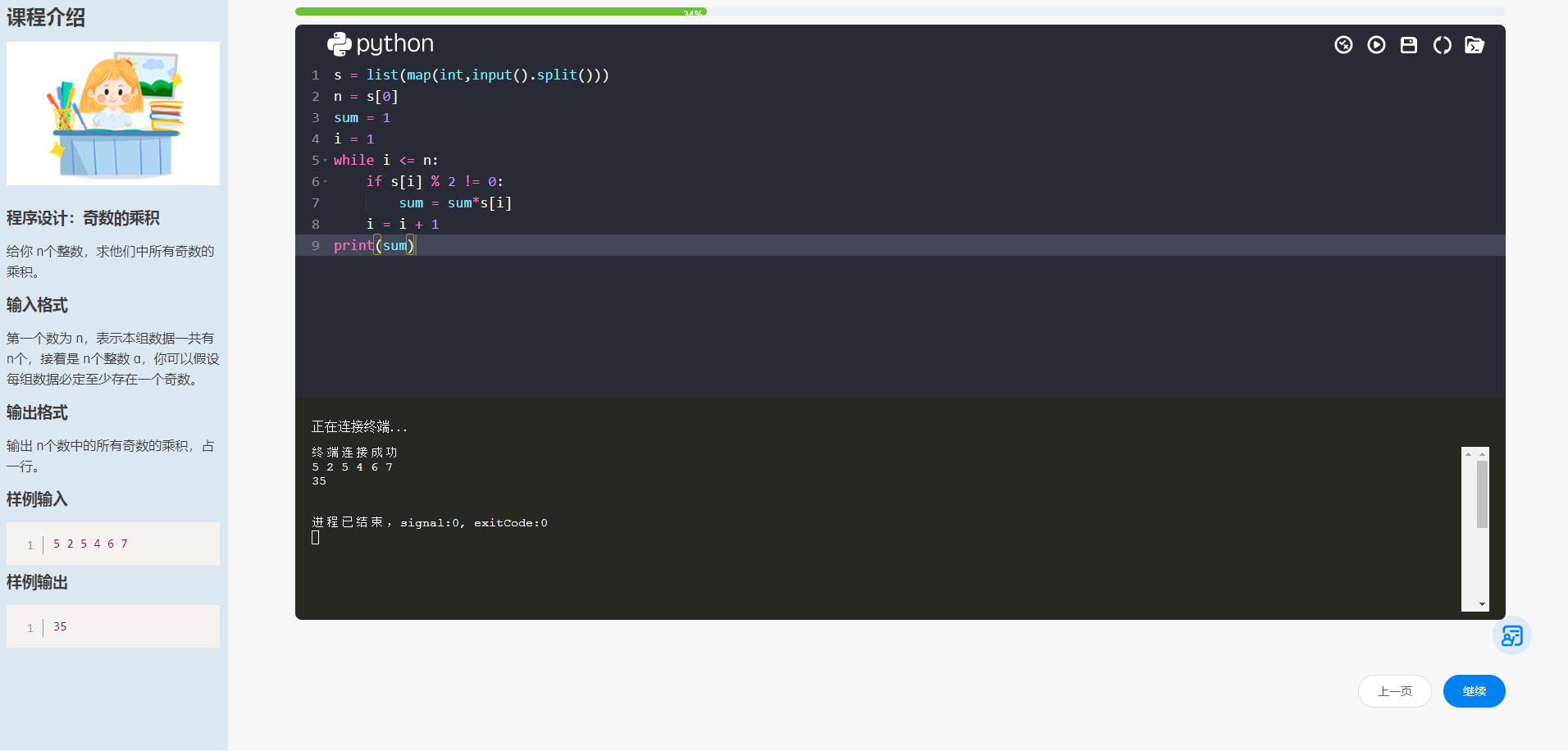Viewport: 1568px width, 751px height.
Task: Collapse the if block fold arrow on line 6
Action: click(326, 181)
